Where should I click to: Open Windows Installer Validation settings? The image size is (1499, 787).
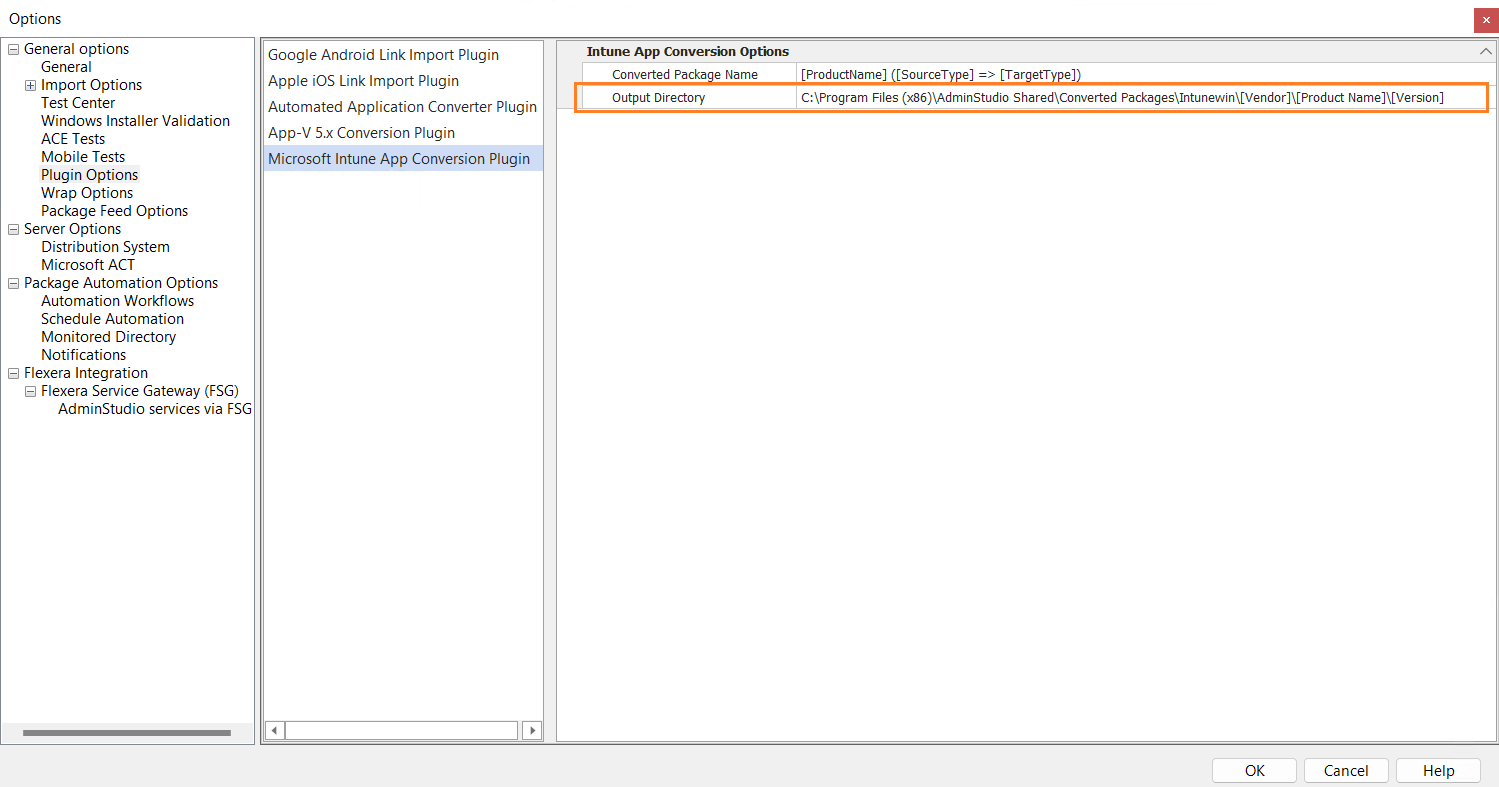tap(135, 121)
